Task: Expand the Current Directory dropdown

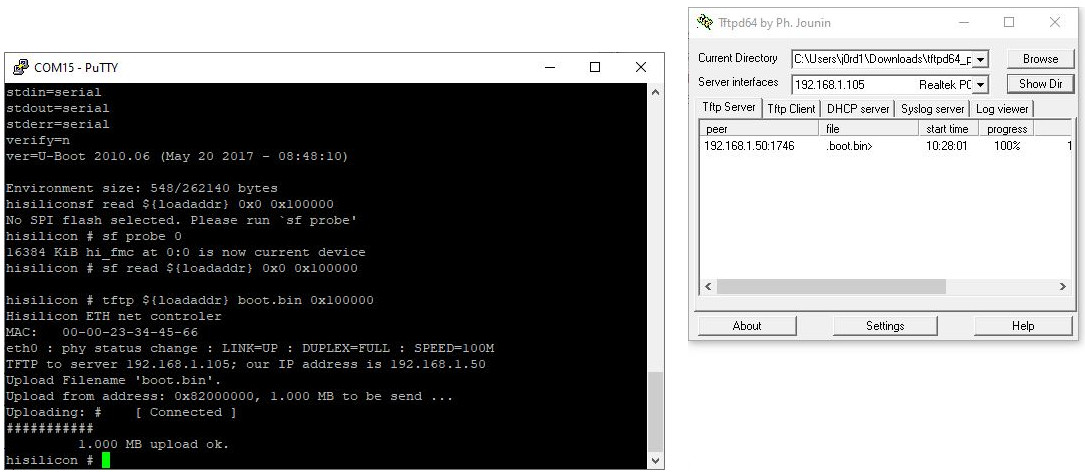Action: (x=980, y=59)
